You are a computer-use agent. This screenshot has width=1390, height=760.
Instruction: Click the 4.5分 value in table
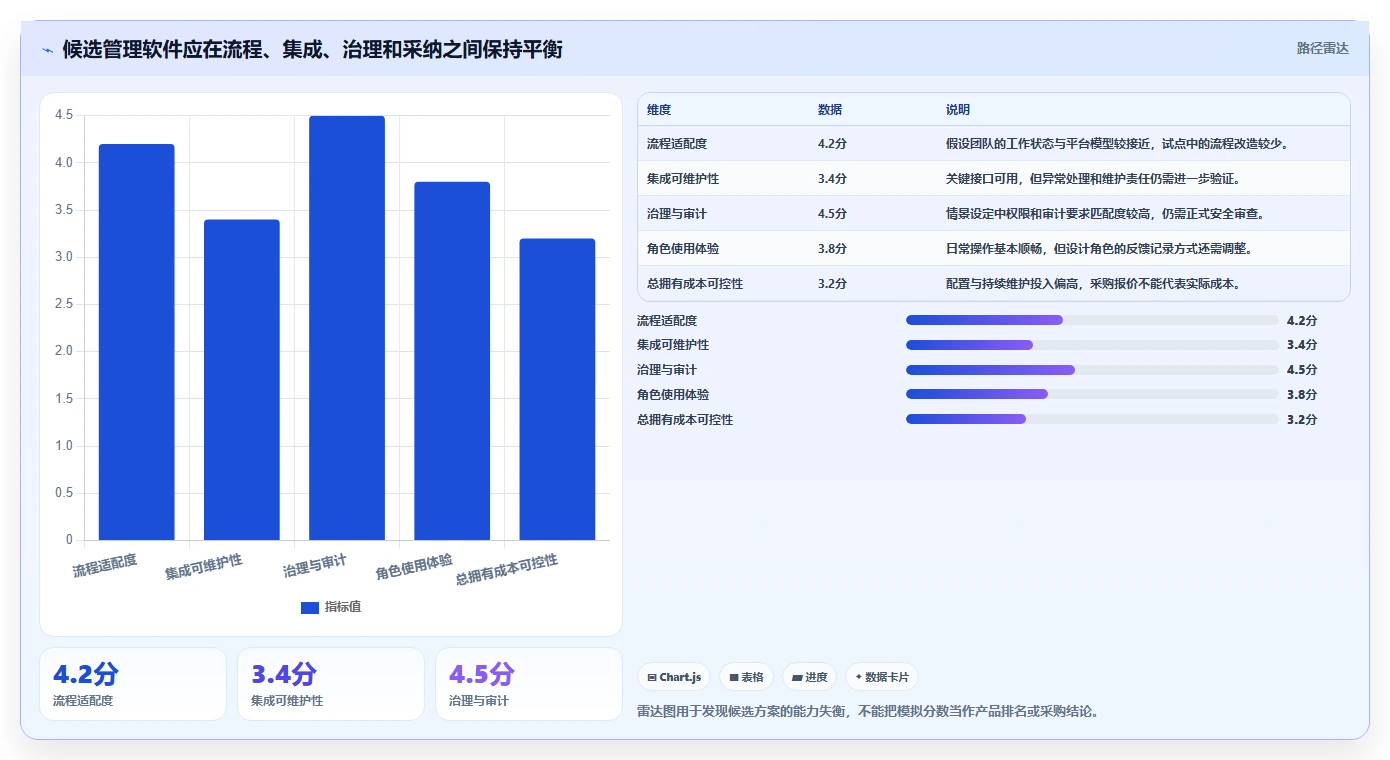point(832,214)
